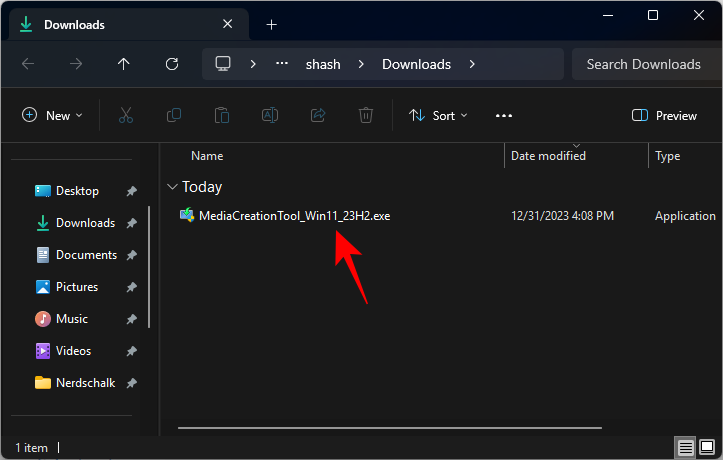Add a new tab with plus button
Image resolution: width=723 pixels, height=460 pixels.
pyautogui.click(x=271, y=24)
